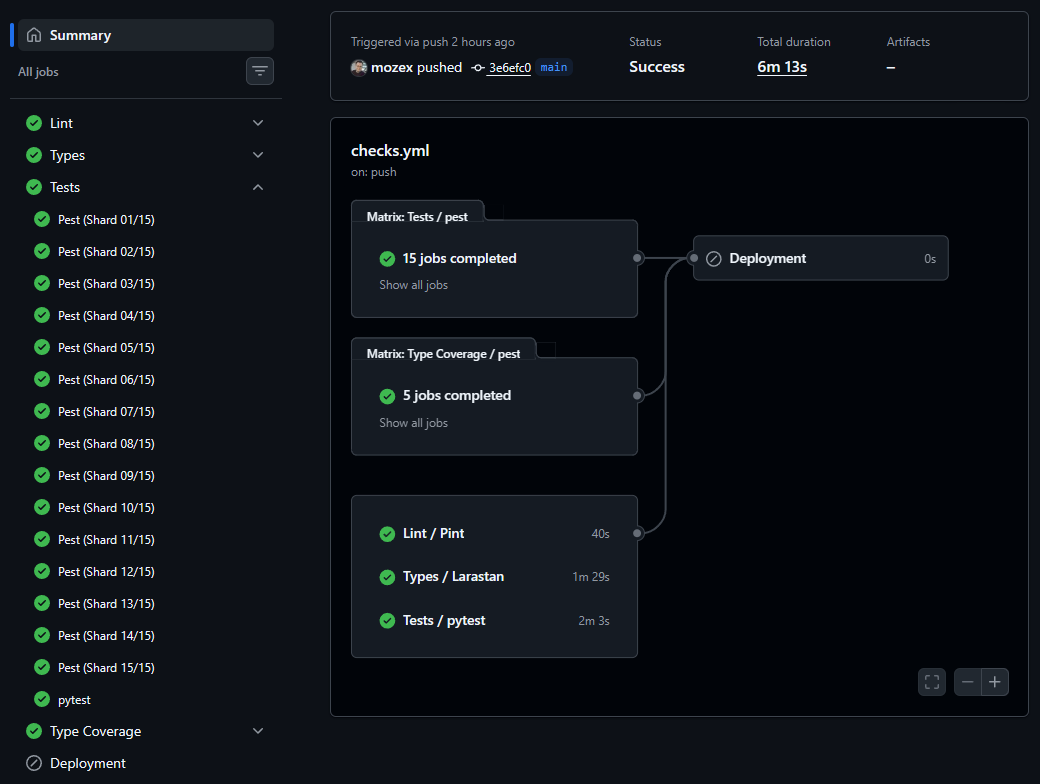1040x784 pixels.
Task: Select the 15 jobs completed entry
Action: pos(459,258)
